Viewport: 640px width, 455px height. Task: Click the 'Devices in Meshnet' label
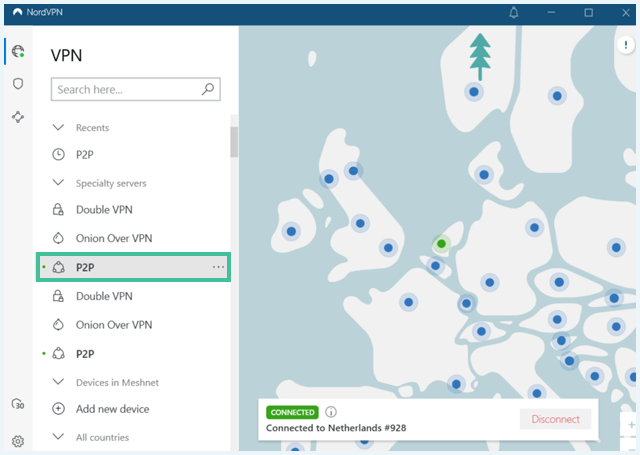click(117, 382)
